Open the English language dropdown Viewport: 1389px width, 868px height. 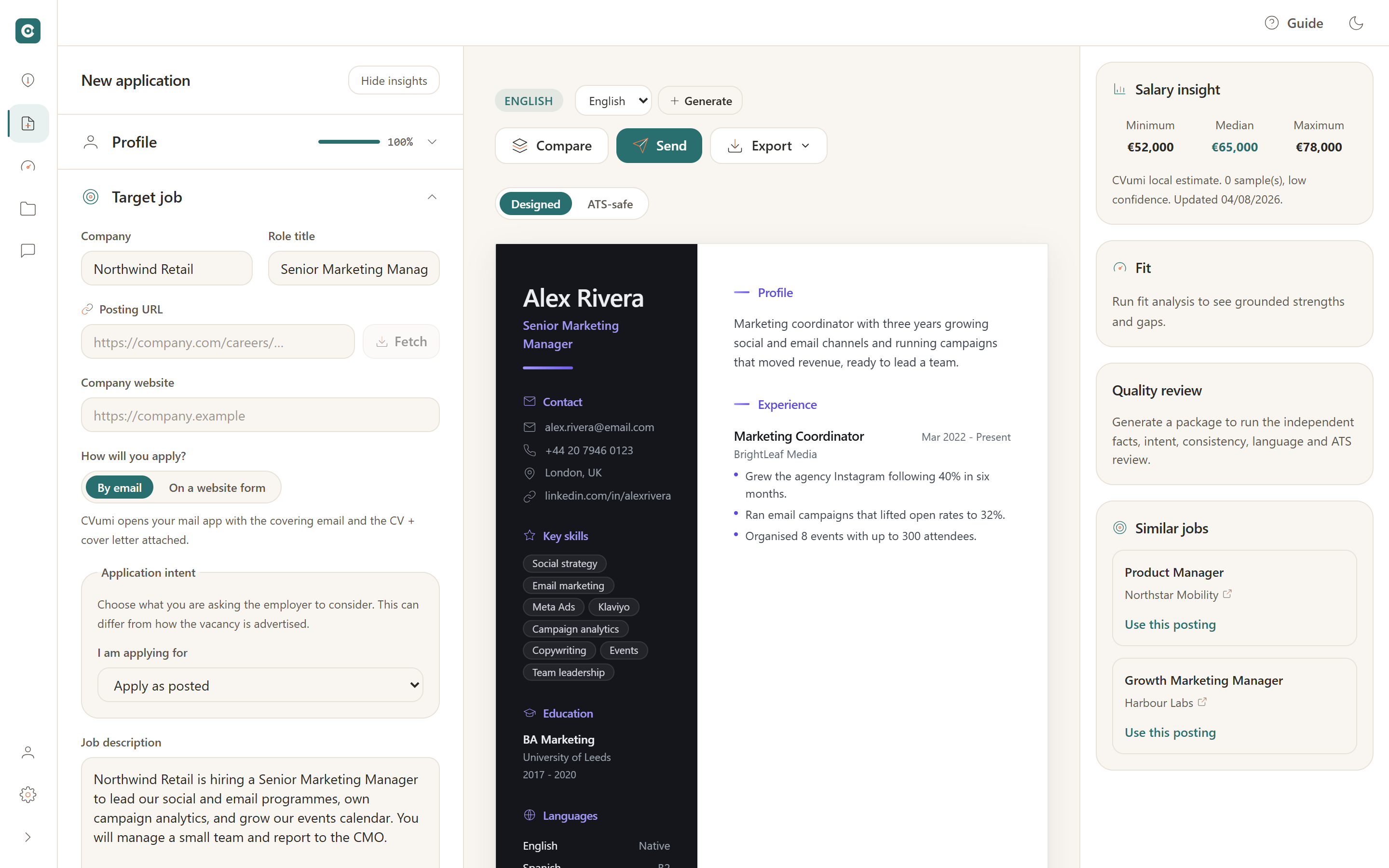613,100
